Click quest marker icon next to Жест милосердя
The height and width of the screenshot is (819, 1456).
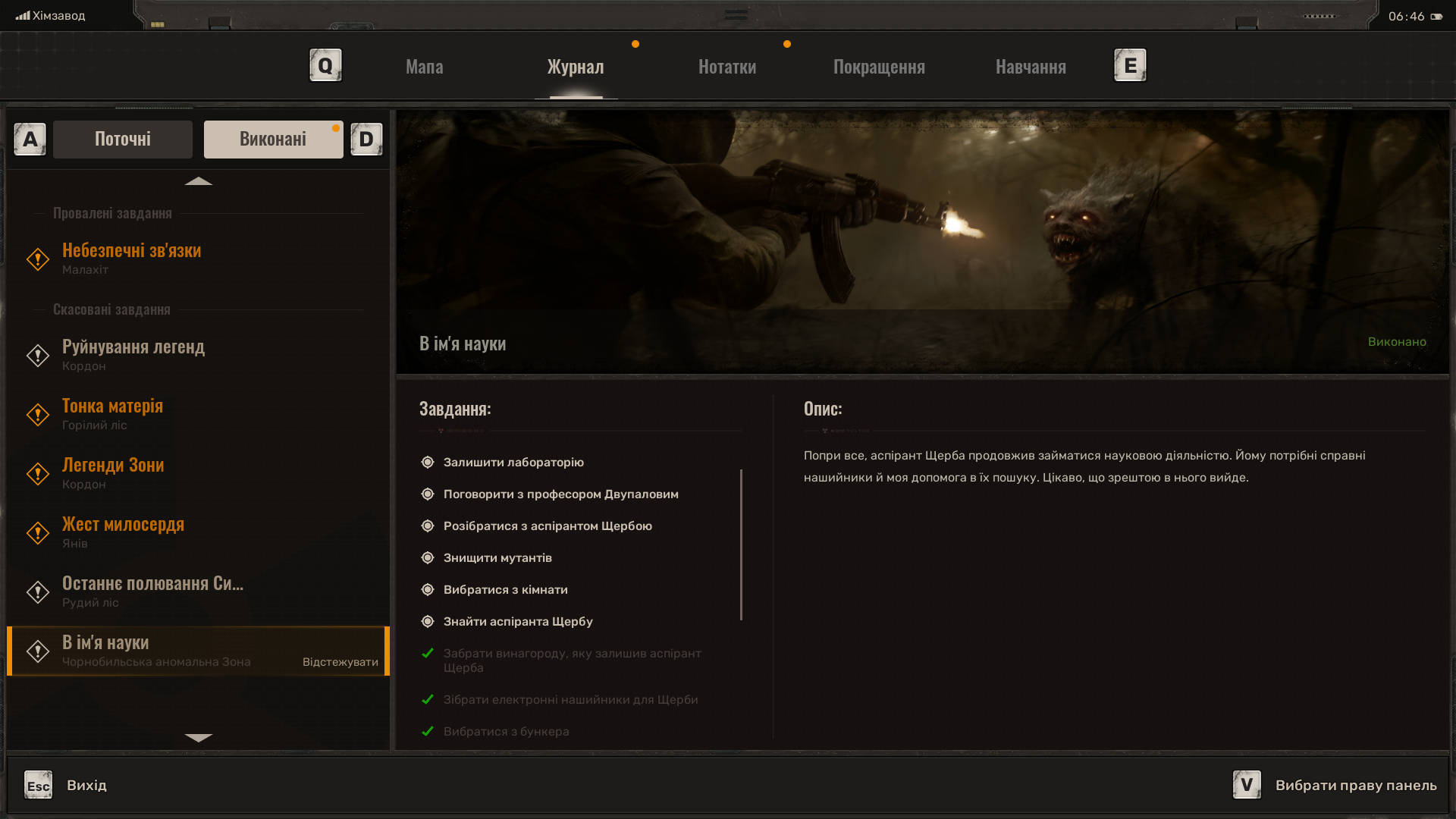(x=38, y=533)
